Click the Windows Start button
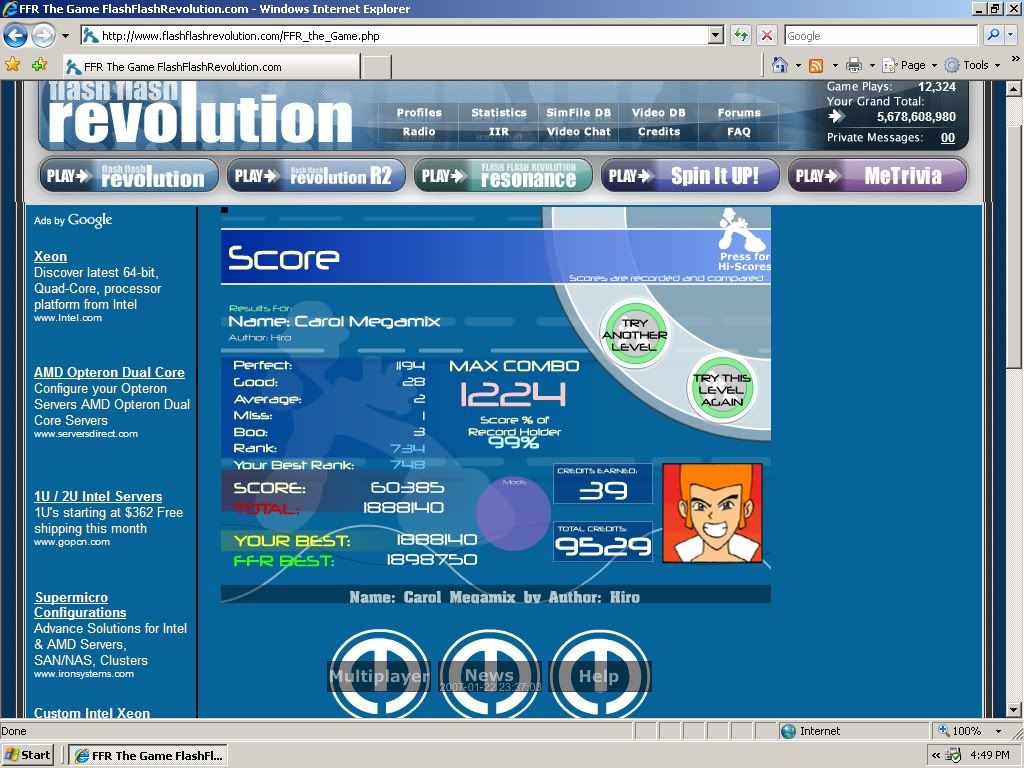Image resolution: width=1024 pixels, height=768 pixels. (29, 755)
